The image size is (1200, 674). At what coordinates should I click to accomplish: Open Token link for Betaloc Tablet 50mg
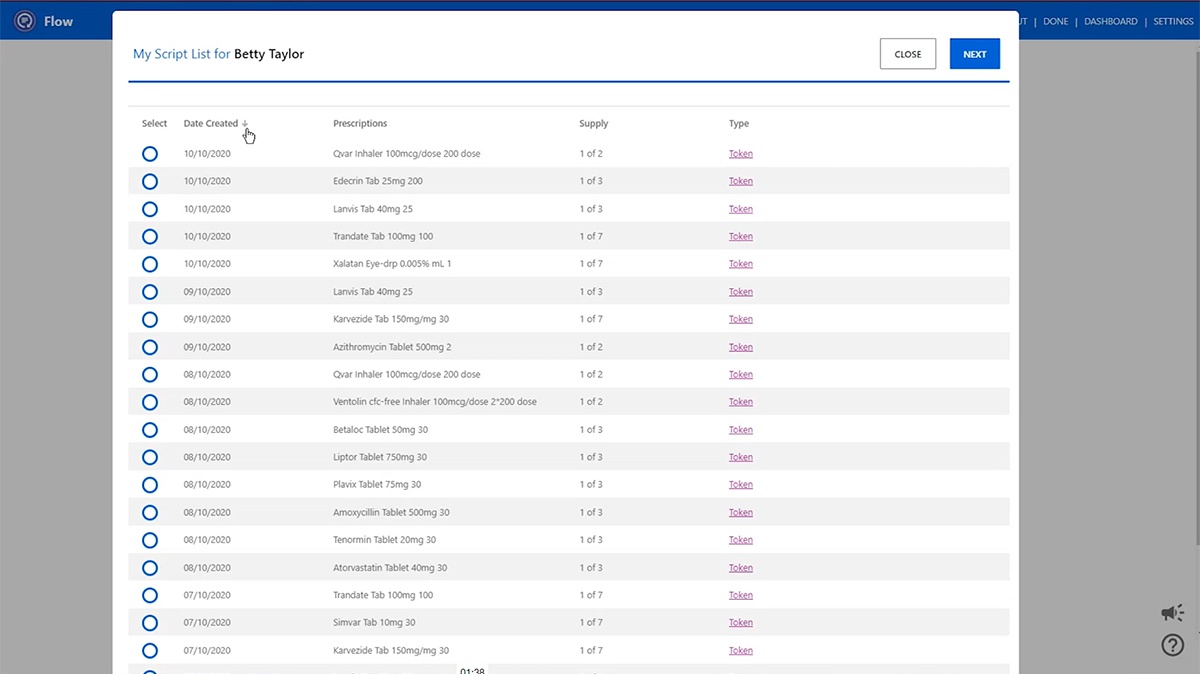(x=740, y=430)
